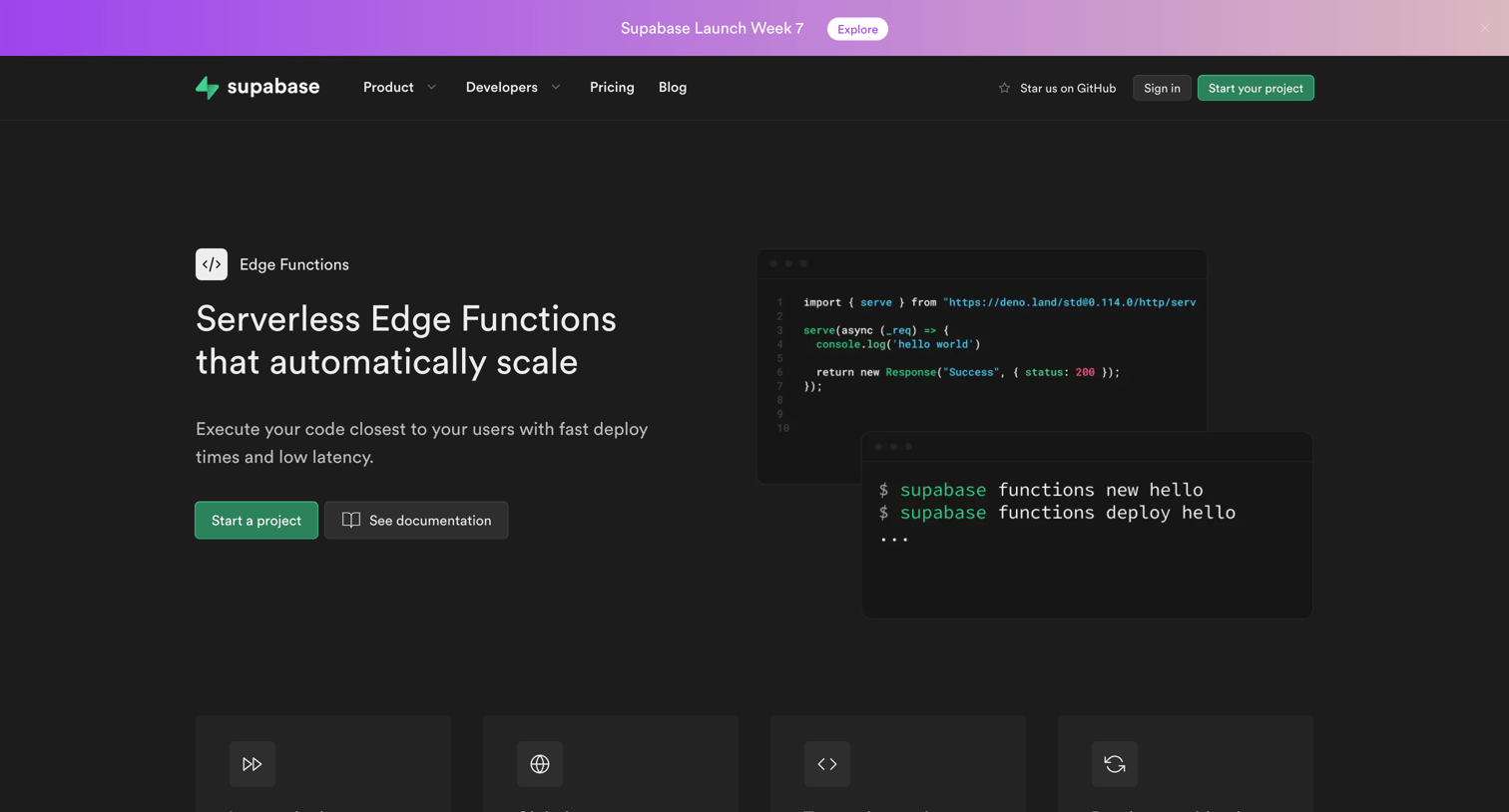The width and height of the screenshot is (1509, 812).
Task: Click the Supabase lightning bolt logo
Action: point(208,88)
